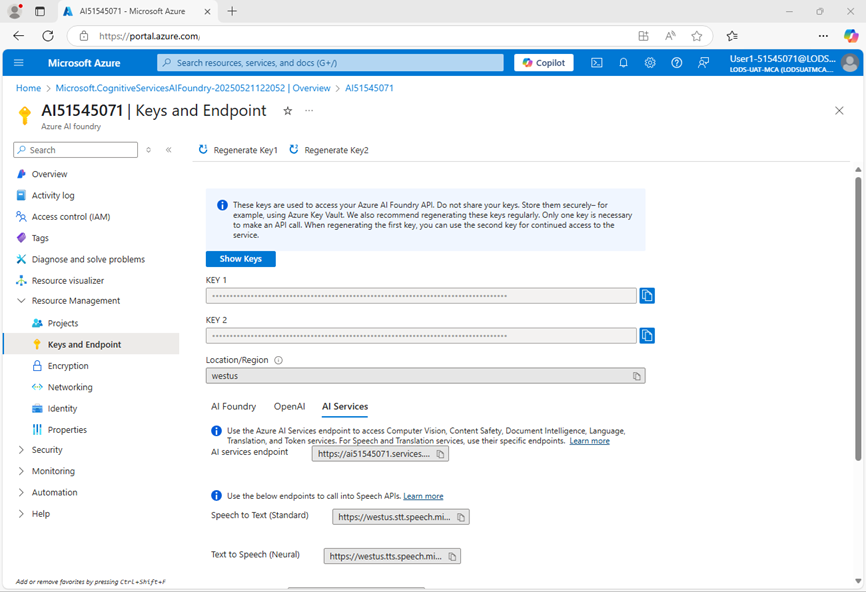The image size is (866, 592).
Task: Open Azure notifications bell
Action: click(623, 63)
